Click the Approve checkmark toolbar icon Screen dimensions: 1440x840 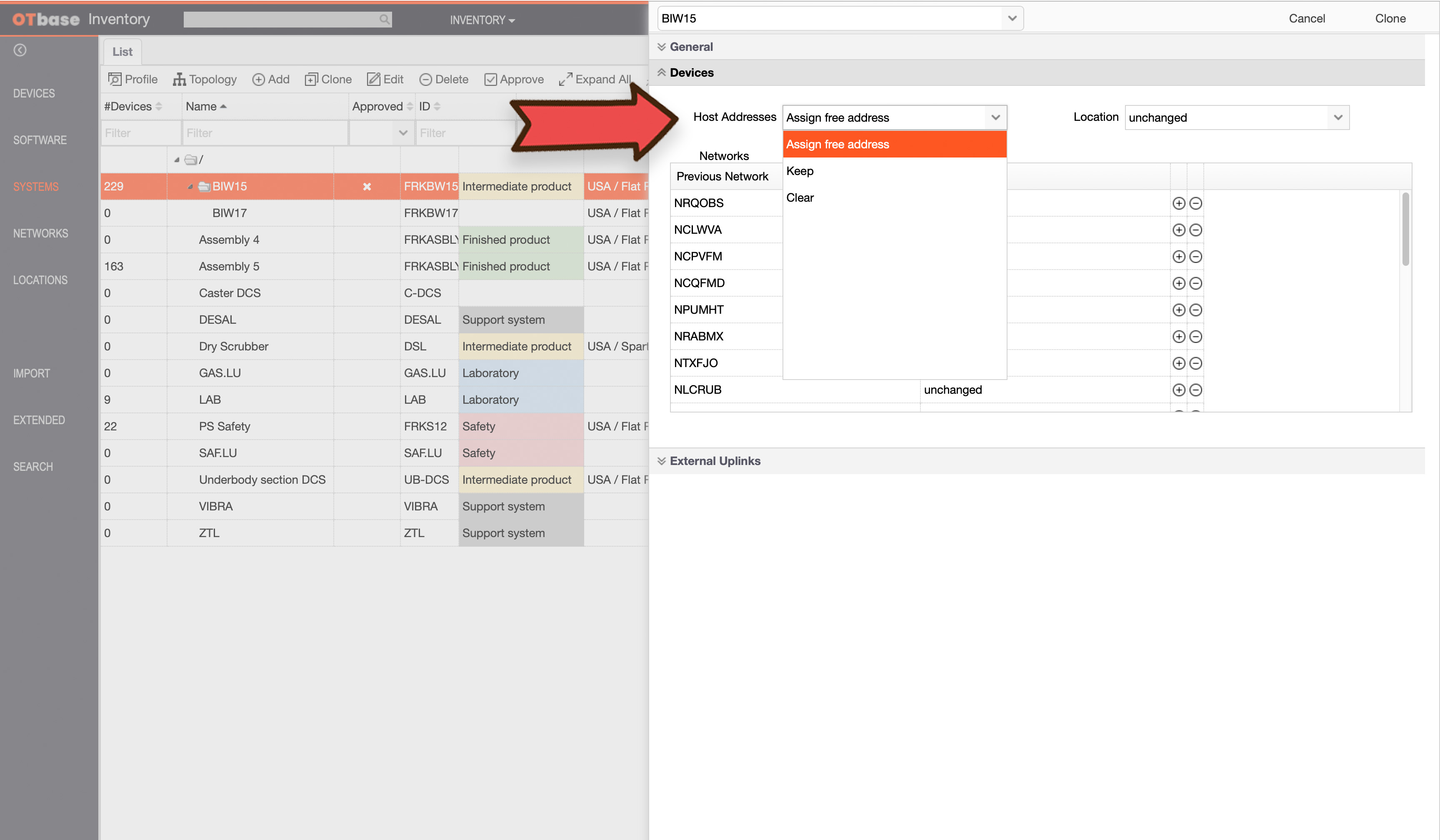(490, 80)
